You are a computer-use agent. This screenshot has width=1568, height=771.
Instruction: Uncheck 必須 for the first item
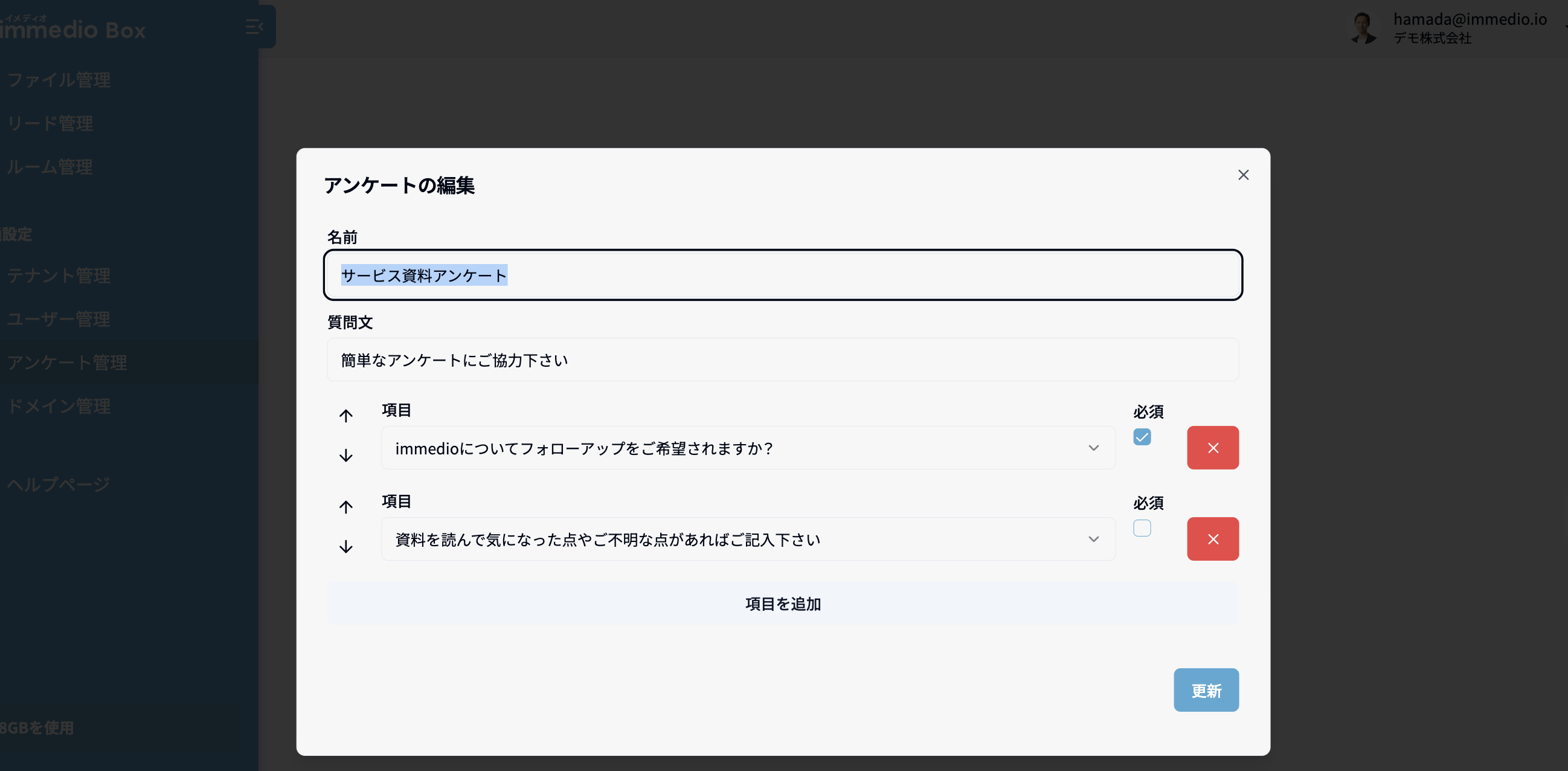coord(1142,437)
